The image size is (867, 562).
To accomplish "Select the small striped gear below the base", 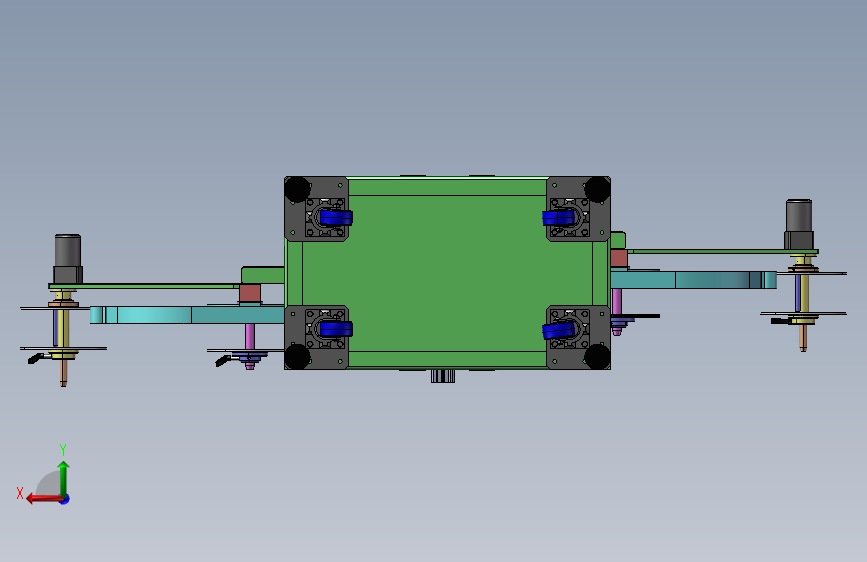I will pyautogui.click(x=443, y=376).
